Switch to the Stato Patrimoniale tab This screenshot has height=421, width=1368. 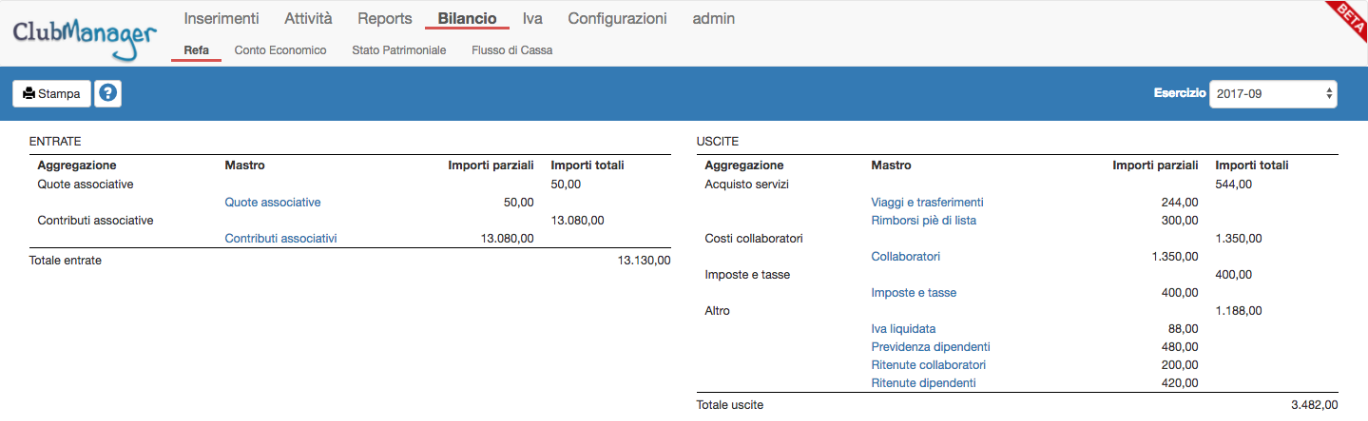[x=399, y=50]
